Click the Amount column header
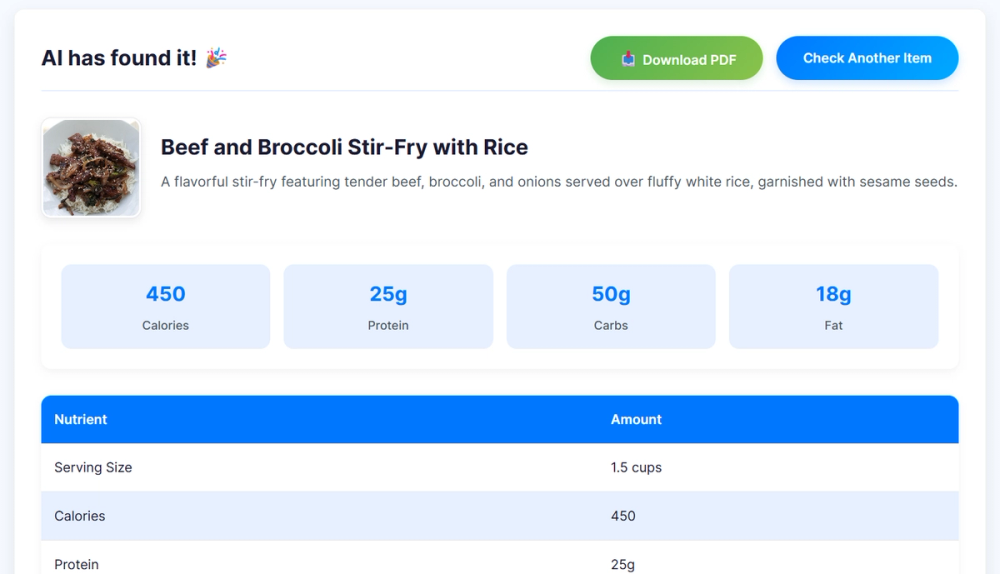Viewport: 1000px width, 574px height. [636, 419]
